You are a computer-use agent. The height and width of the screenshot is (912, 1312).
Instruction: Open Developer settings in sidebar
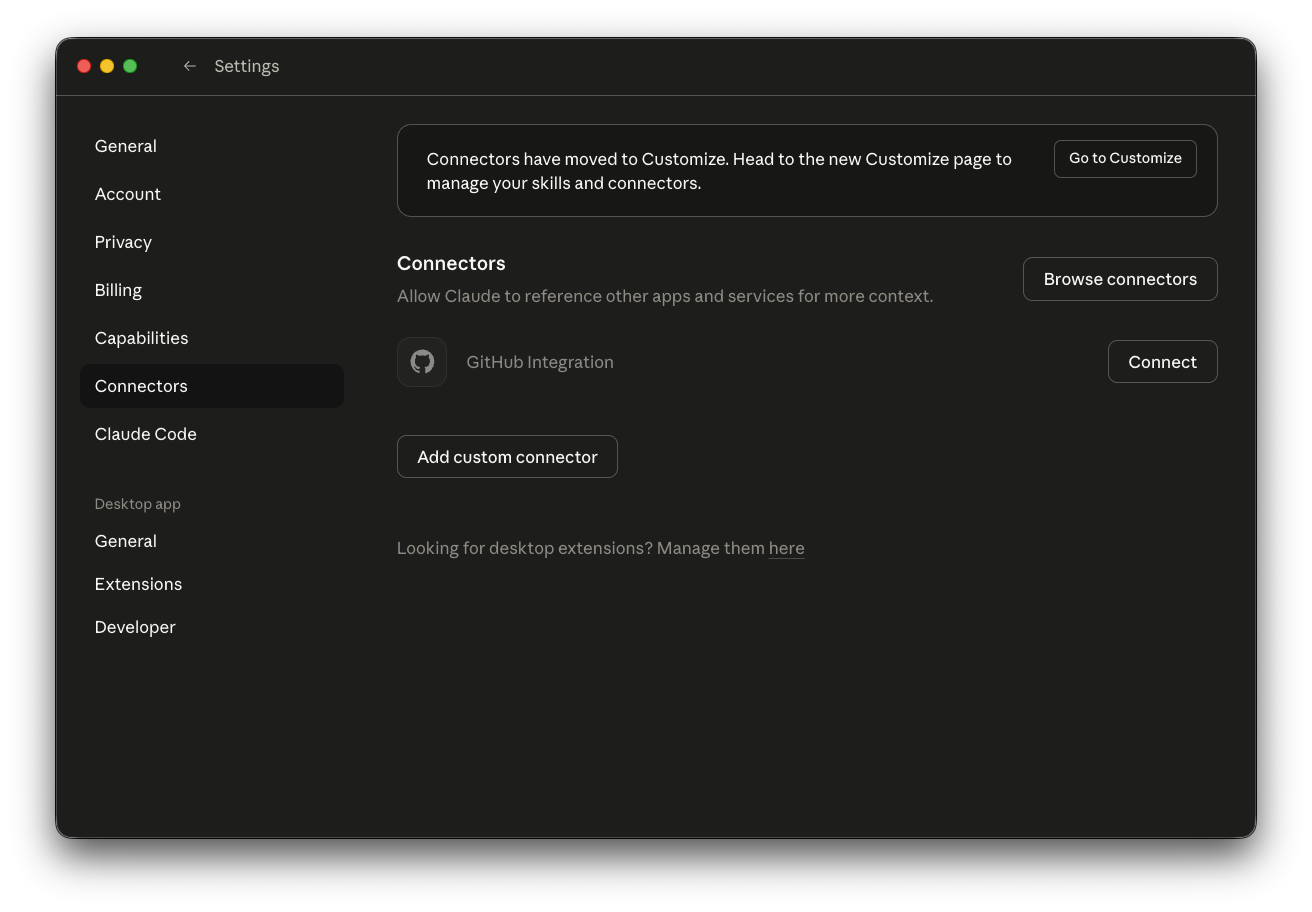(x=212, y=627)
